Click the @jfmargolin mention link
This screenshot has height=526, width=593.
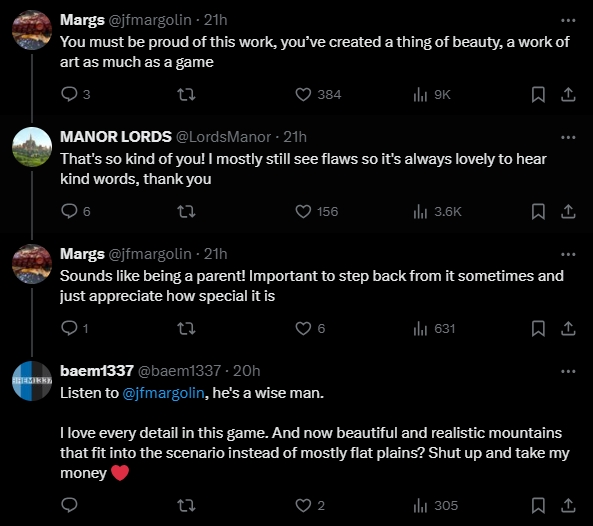163,393
